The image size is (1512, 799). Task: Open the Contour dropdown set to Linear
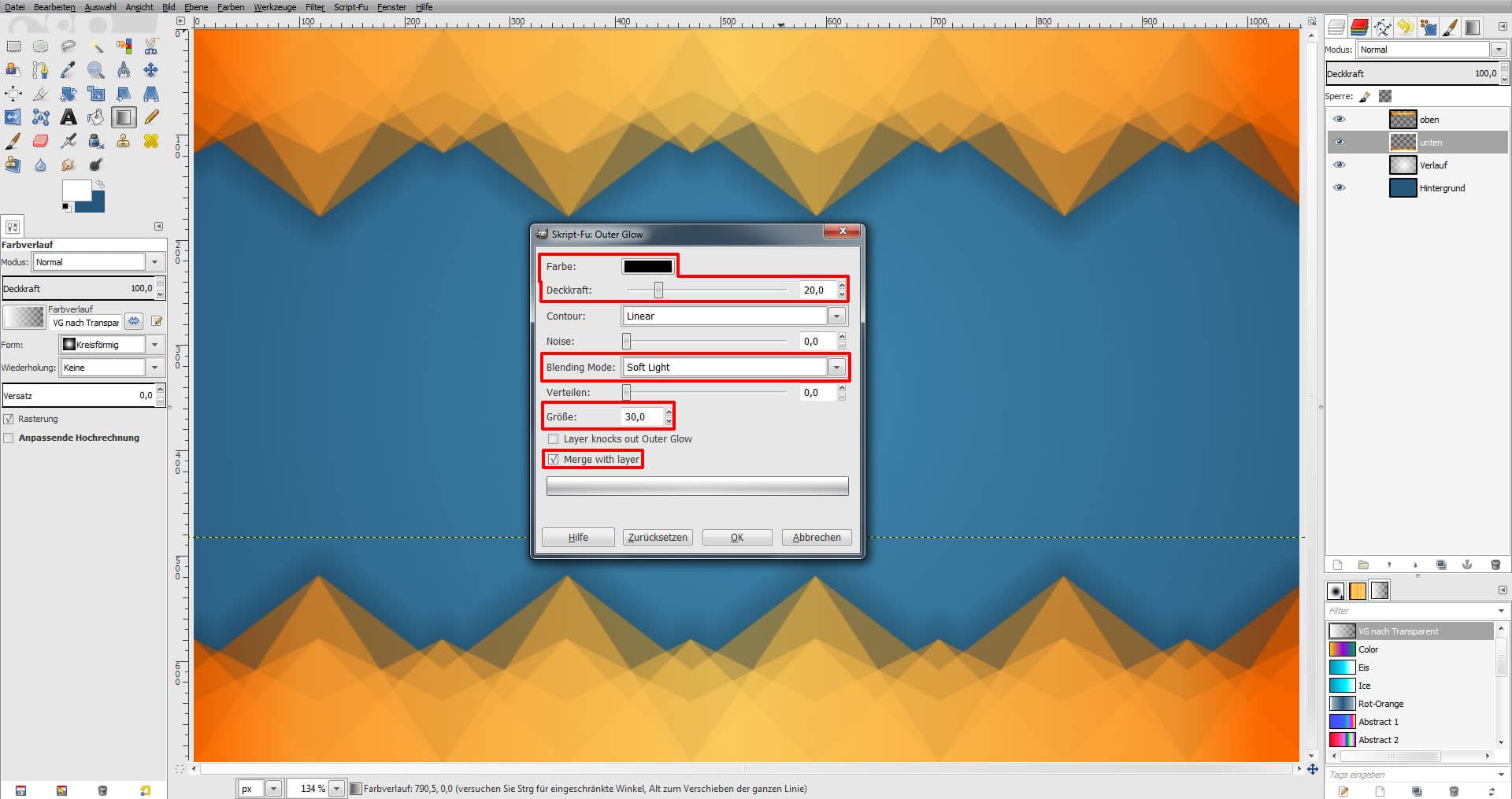coord(837,316)
